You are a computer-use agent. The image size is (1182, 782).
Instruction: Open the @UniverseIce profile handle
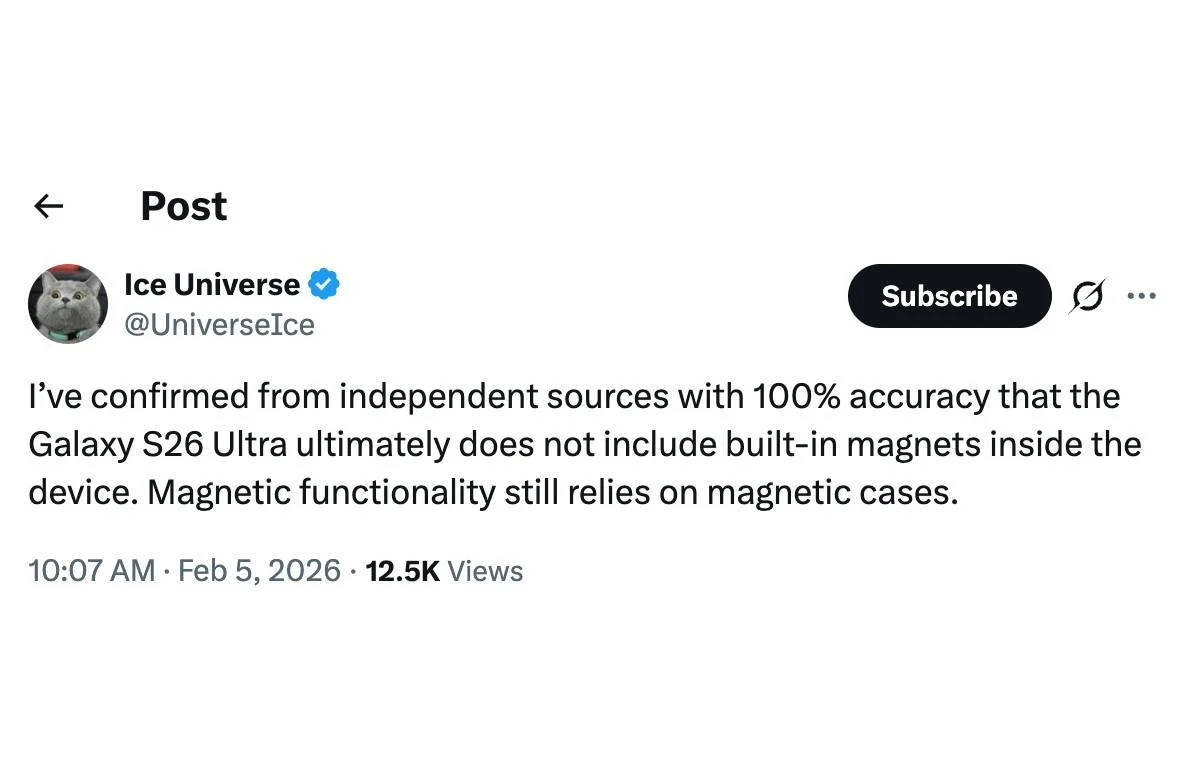pos(220,324)
